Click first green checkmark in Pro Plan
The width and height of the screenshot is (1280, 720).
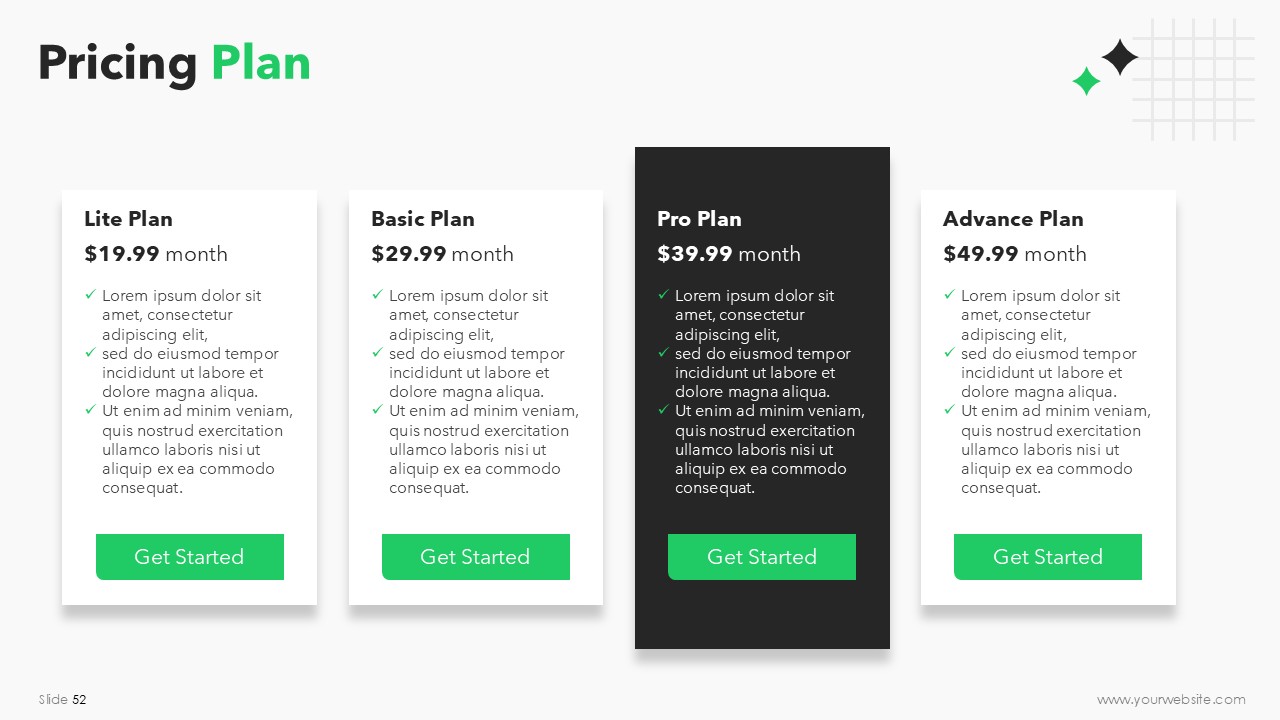click(x=663, y=295)
